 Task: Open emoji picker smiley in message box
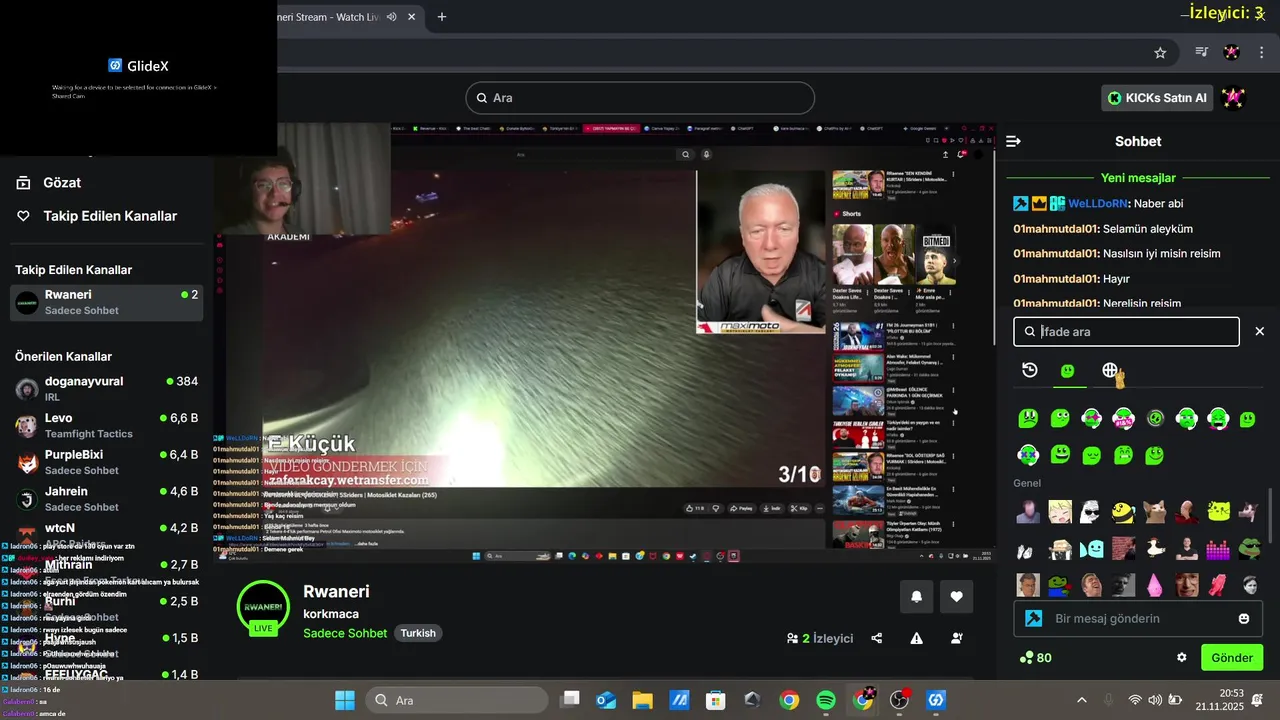tap(1244, 619)
